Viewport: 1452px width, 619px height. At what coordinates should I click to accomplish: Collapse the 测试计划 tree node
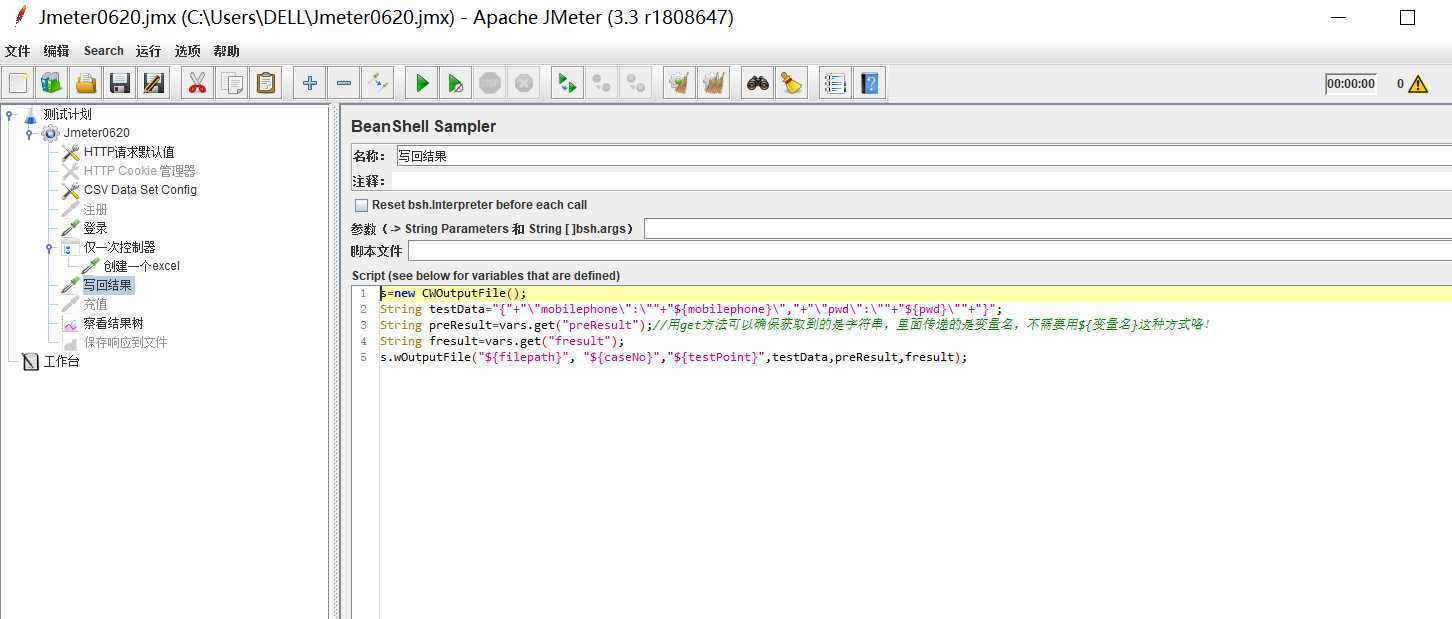point(9,115)
